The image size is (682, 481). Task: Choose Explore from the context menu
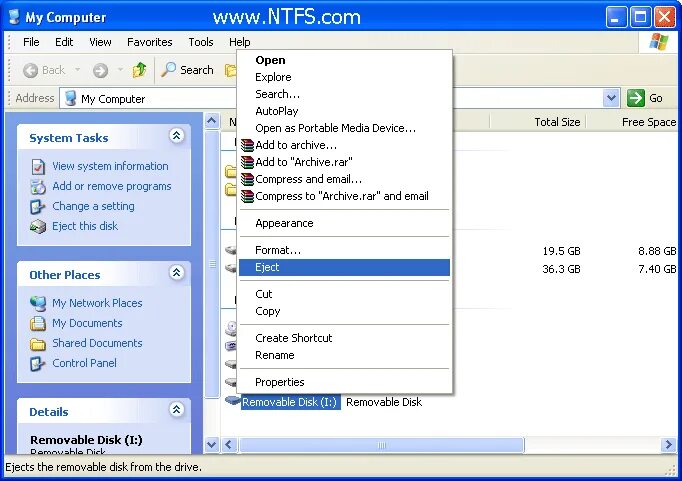pos(344,77)
